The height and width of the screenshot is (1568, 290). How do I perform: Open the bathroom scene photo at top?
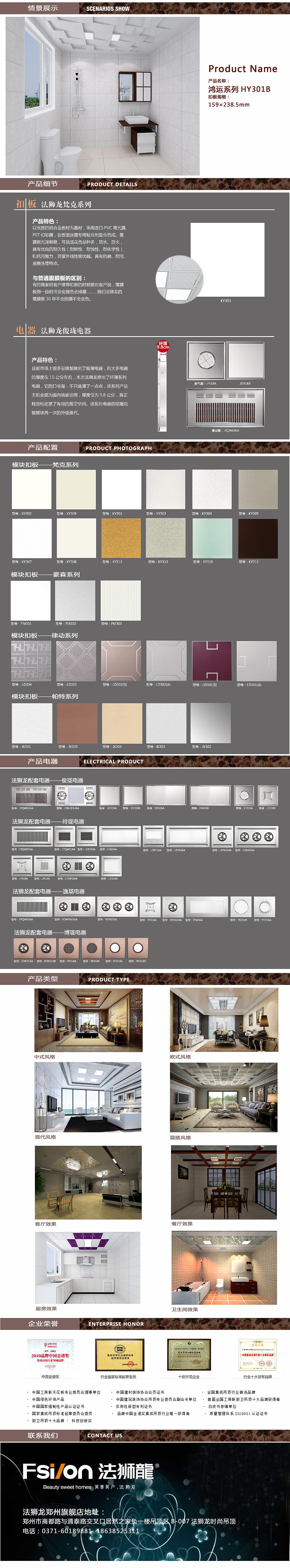pyautogui.click(x=102, y=96)
